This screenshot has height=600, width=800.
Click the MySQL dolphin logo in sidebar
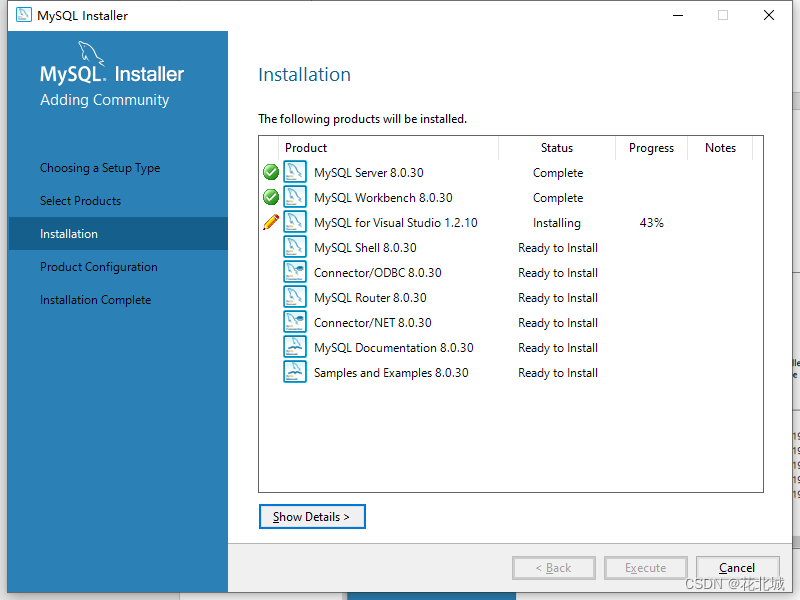pyautogui.click(x=91, y=53)
